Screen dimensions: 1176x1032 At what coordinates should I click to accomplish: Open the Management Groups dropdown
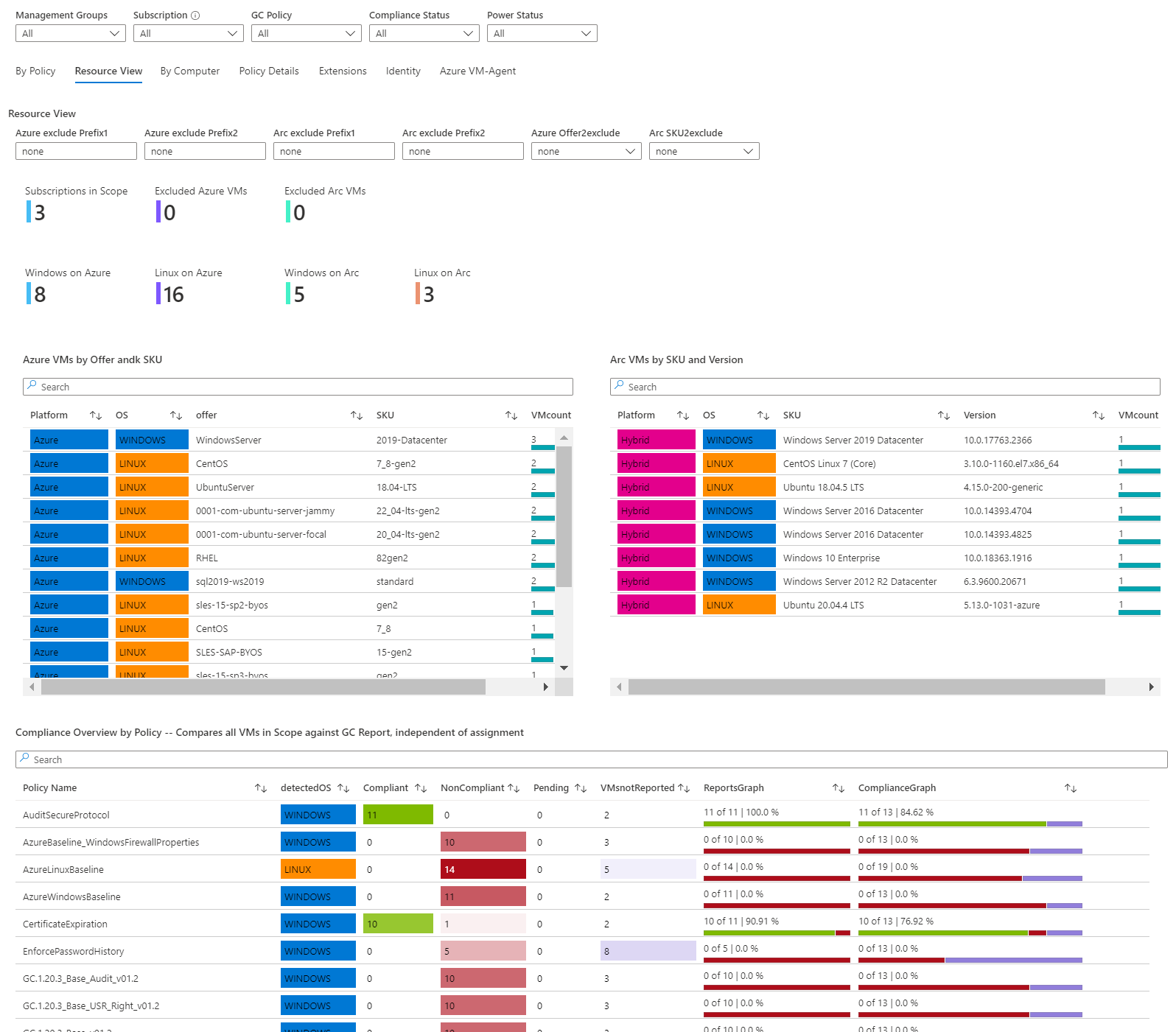click(x=71, y=33)
